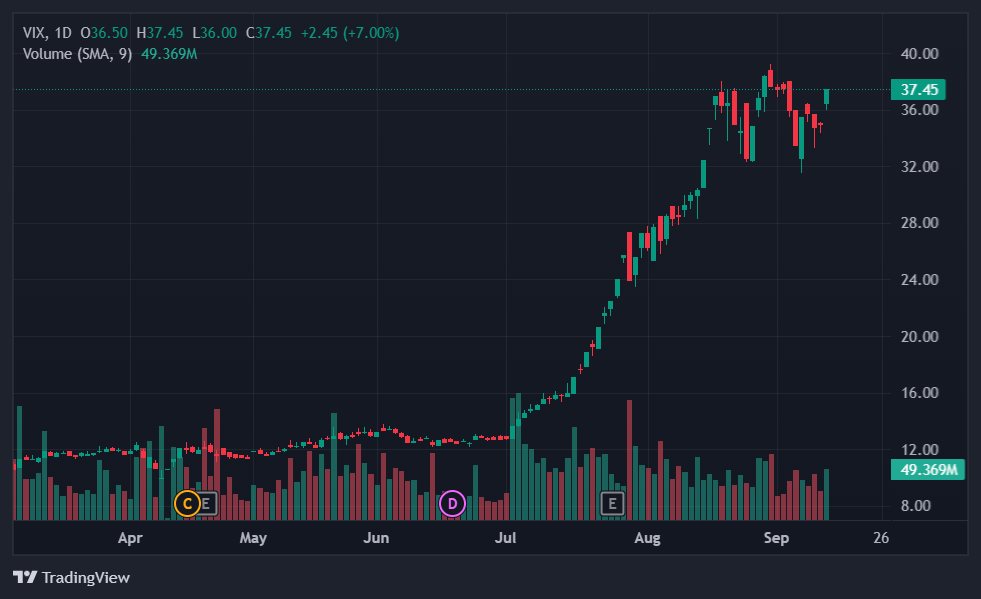Click the 40.00 price axis label
The image size is (981, 599).
click(x=919, y=54)
